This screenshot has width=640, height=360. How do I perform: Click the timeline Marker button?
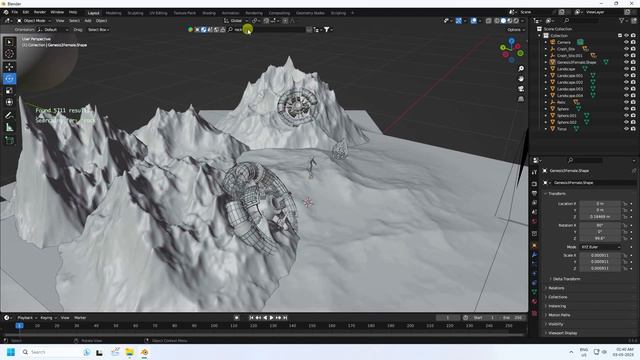click(x=80, y=318)
